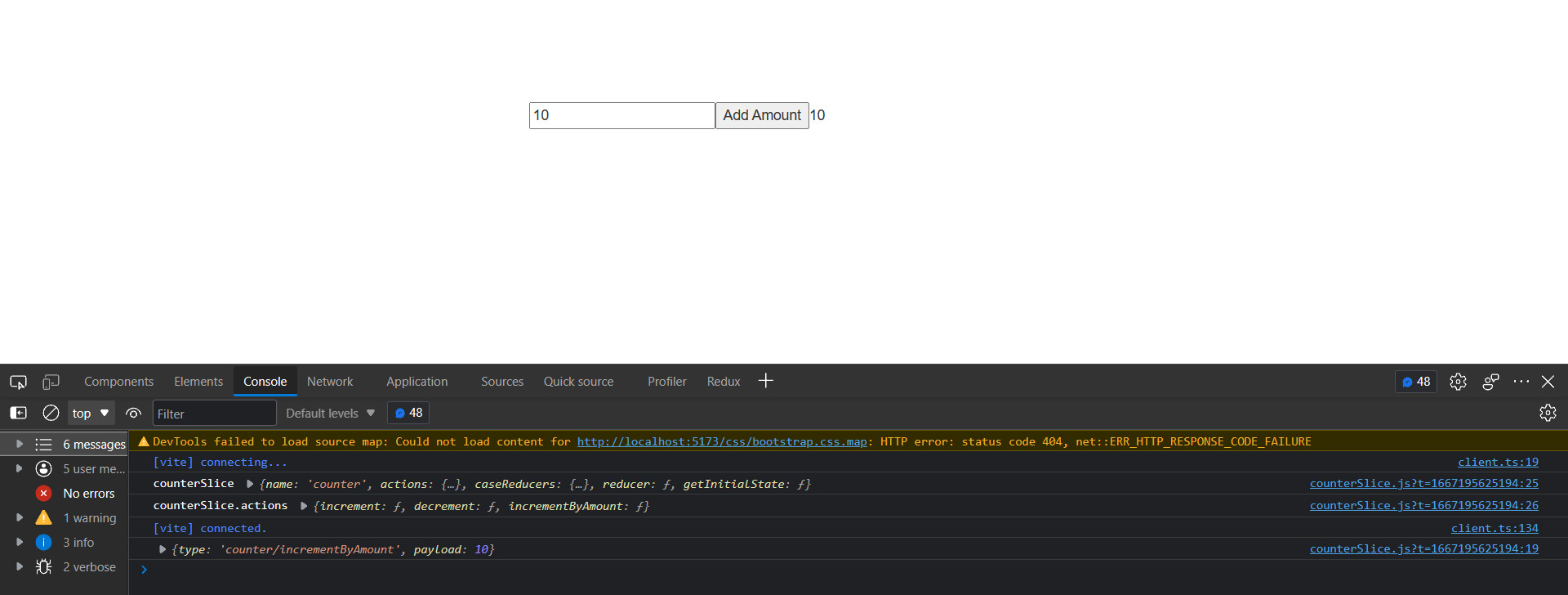1568x595 pixels.
Task: Toggle the console sidebar panel
Action: pos(18,413)
